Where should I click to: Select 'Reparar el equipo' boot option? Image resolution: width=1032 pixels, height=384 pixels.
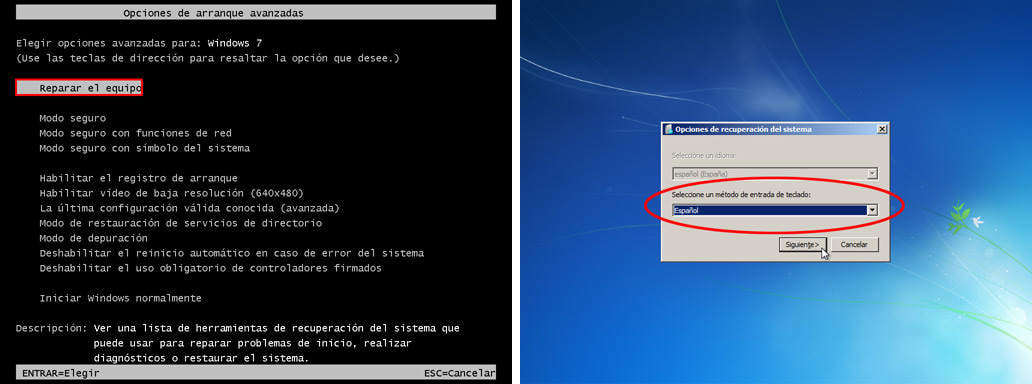[x=79, y=88]
